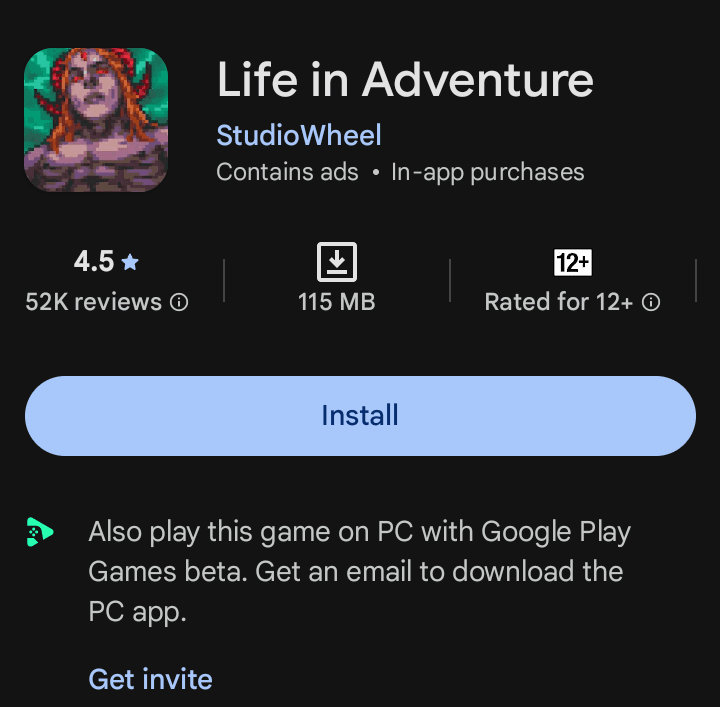The height and width of the screenshot is (707, 720).
Task: Select the 4.5 rating number
Action: point(93,262)
